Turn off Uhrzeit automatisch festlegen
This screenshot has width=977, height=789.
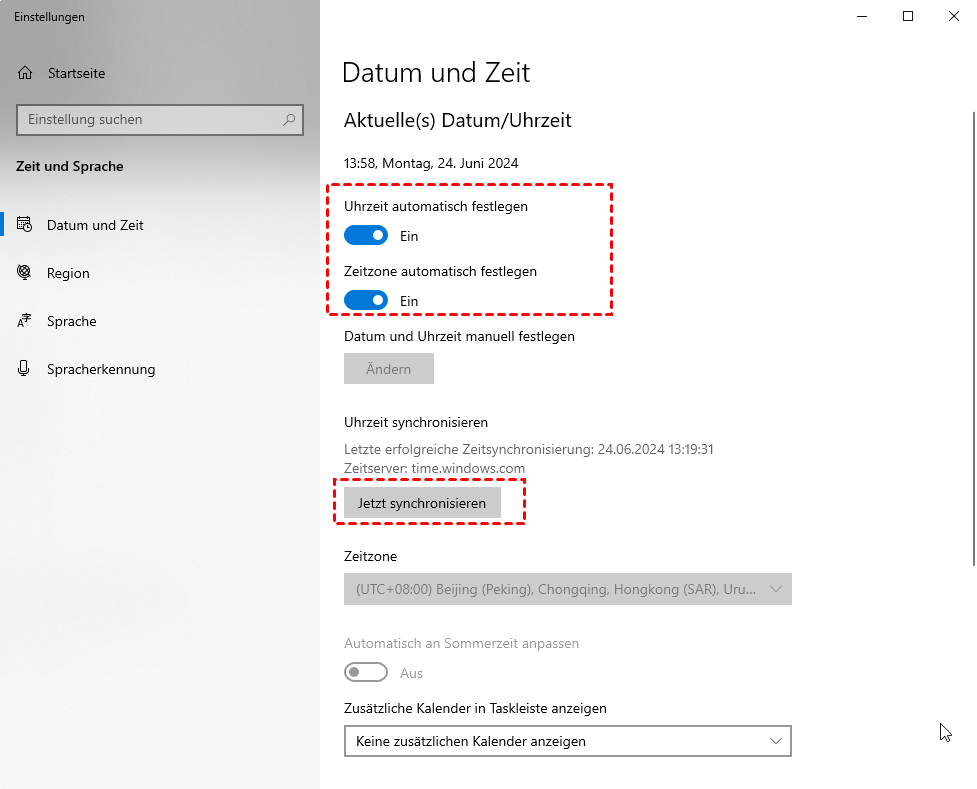click(x=365, y=236)
